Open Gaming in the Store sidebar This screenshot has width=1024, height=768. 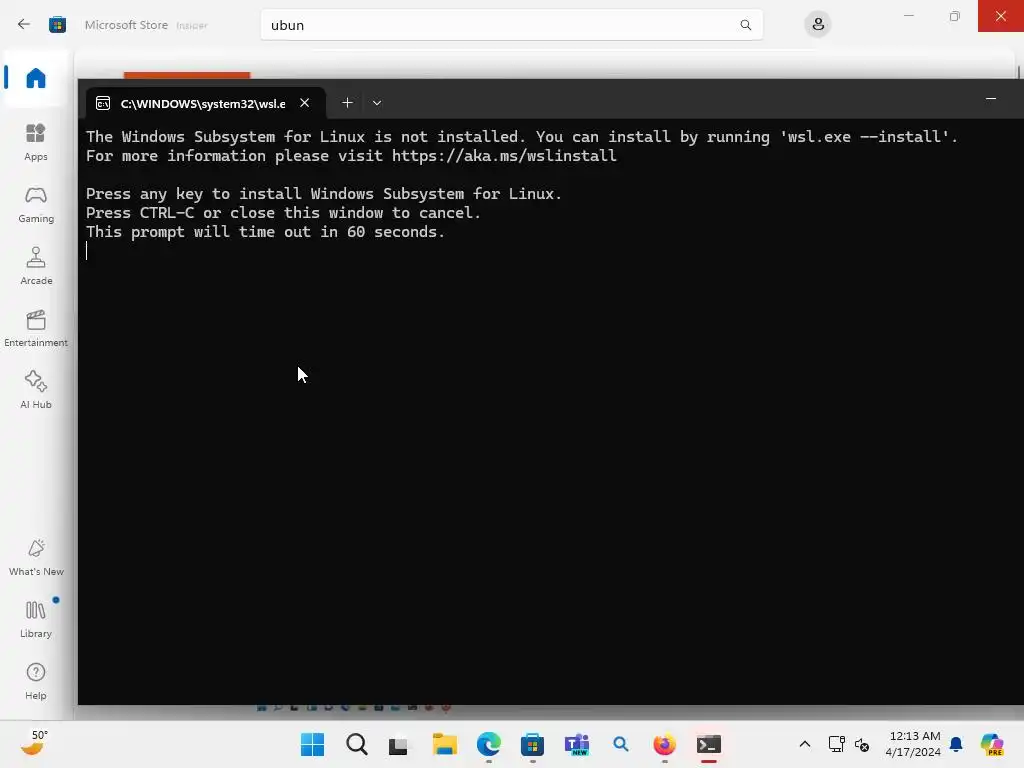(36, 205)
